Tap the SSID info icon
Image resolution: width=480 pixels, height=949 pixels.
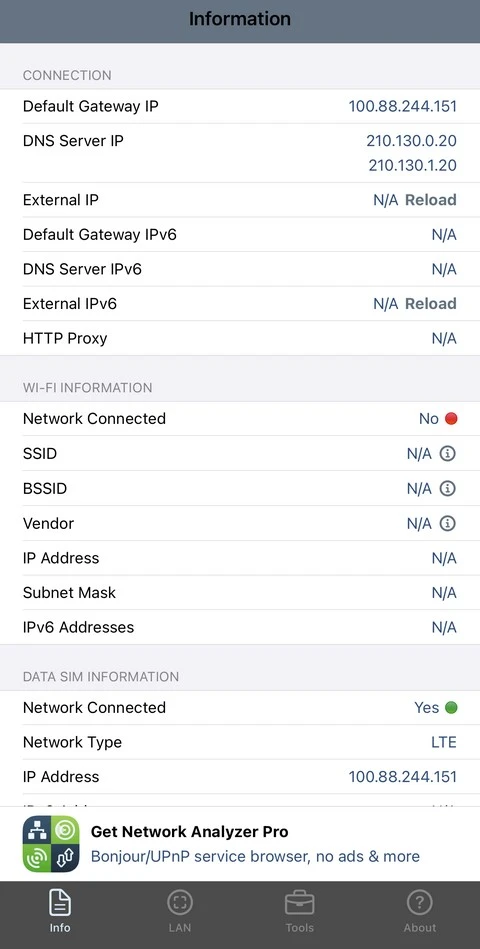(447, 453)
